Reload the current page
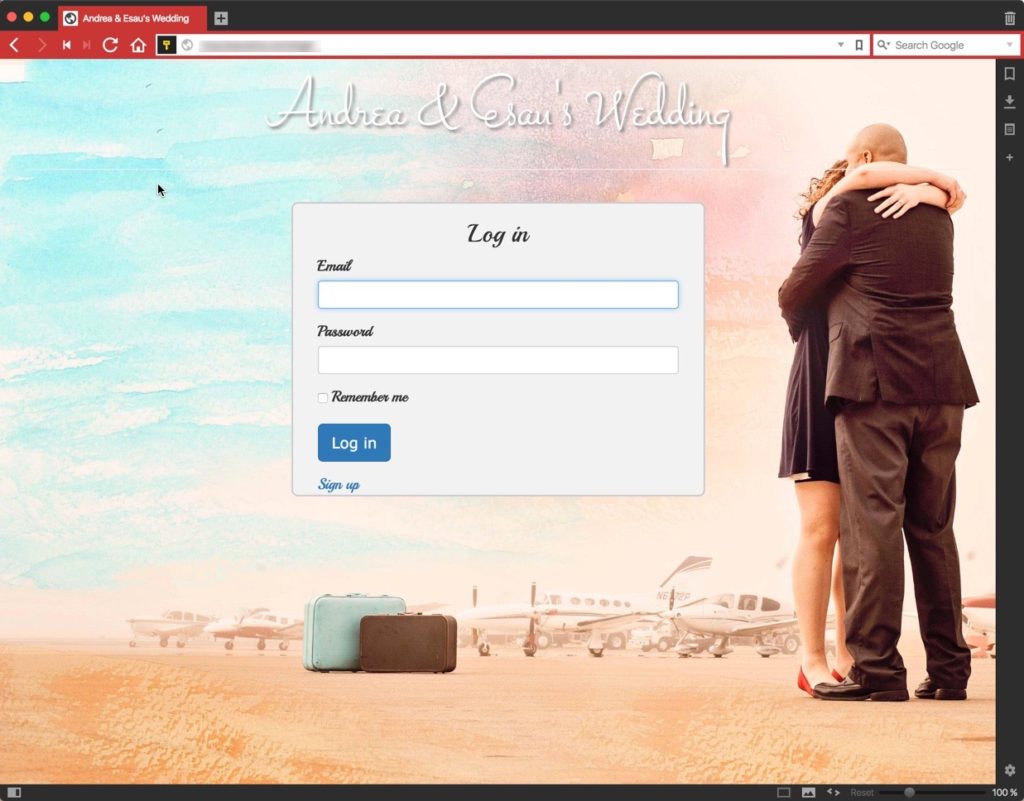The height and width of the screenshot is (801, 1024). click(110, 45)
